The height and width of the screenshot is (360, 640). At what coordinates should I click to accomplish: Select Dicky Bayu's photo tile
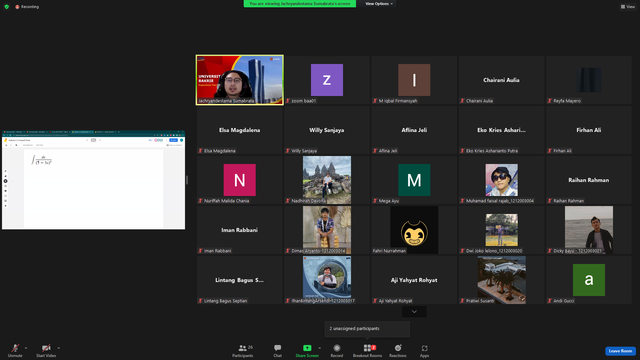tap(589, 230)
